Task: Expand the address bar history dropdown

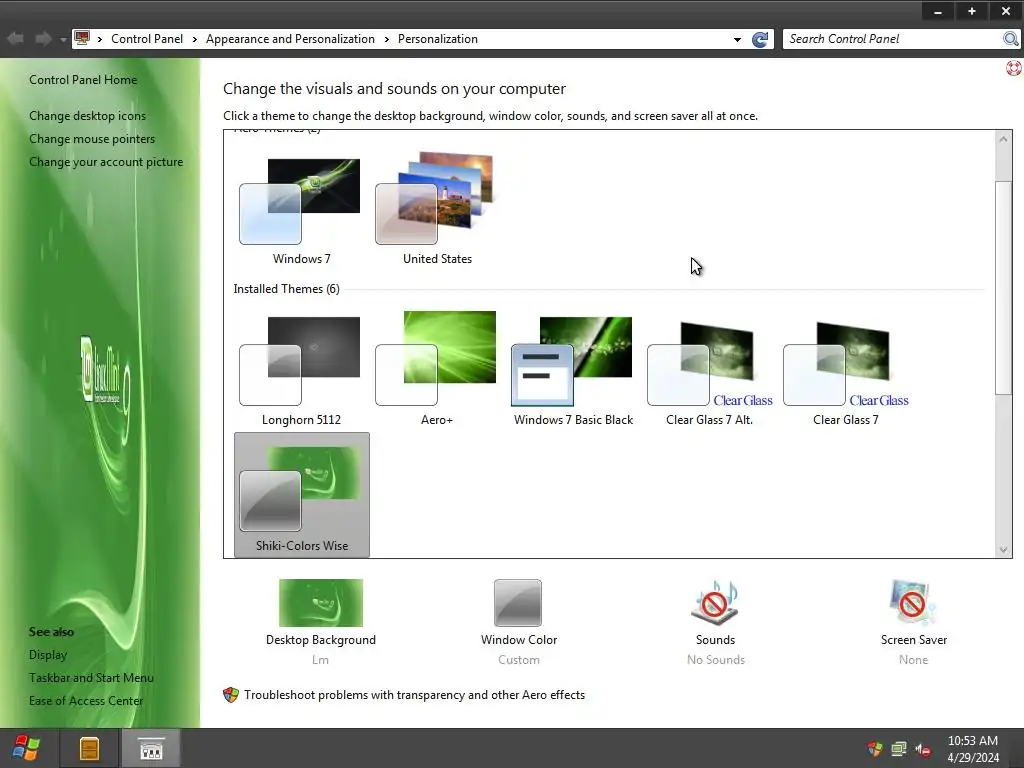Action: tap(737, 39)
